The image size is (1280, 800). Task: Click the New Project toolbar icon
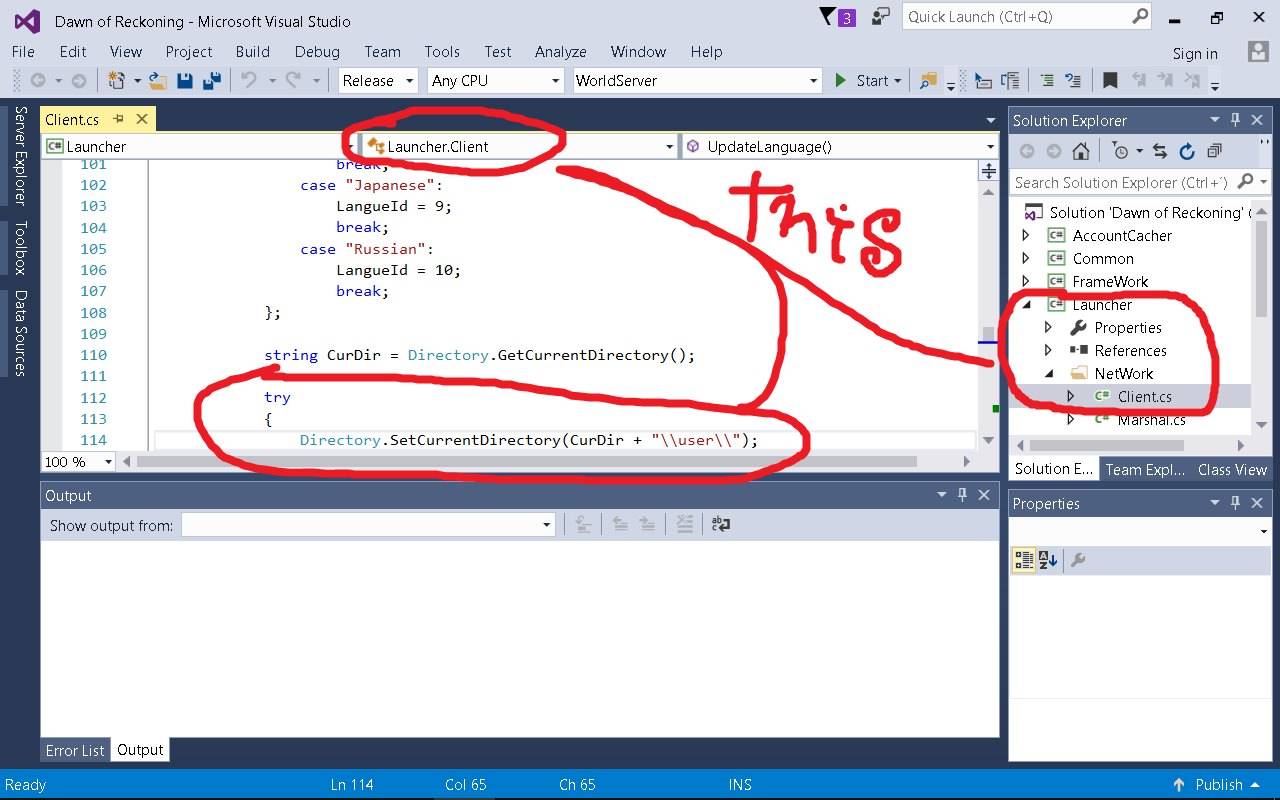point(117,81)
